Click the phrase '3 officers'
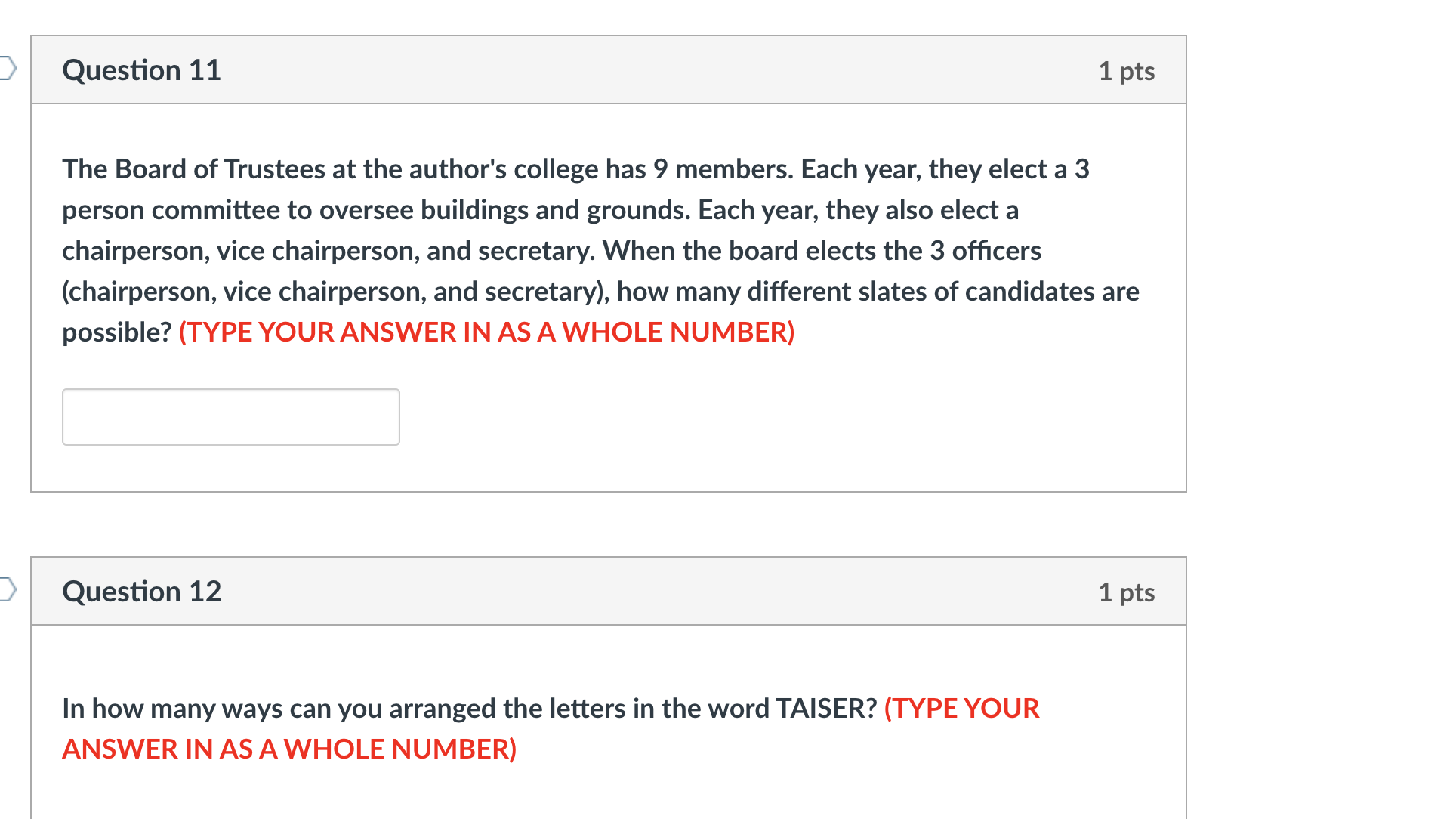 point(986,251)
